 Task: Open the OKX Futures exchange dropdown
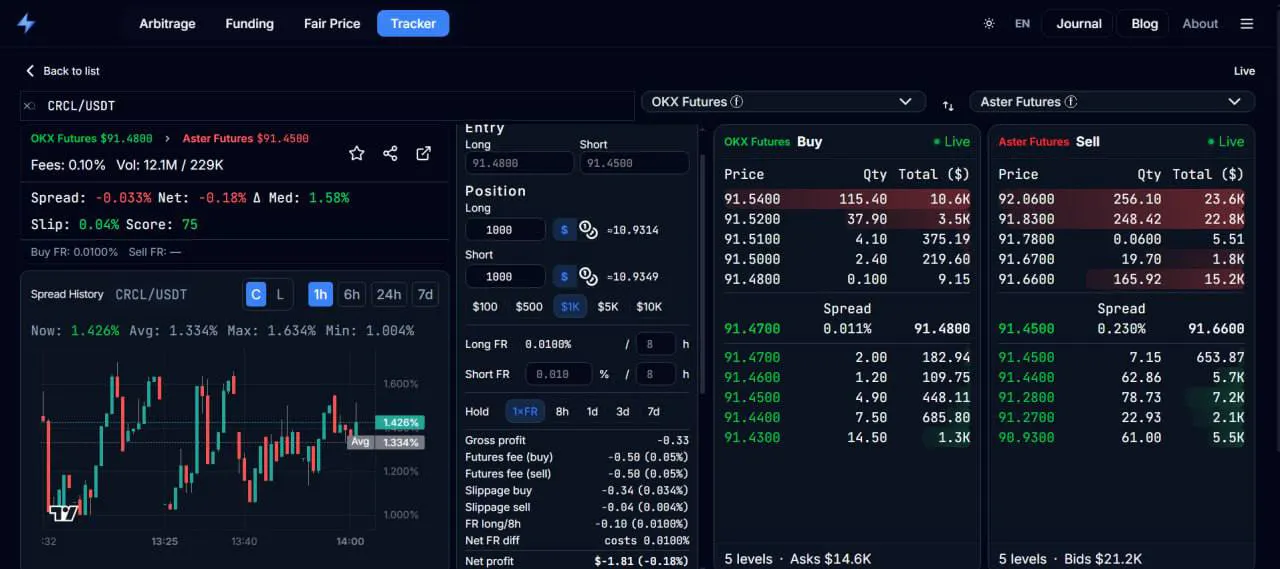tap(782, 102)
